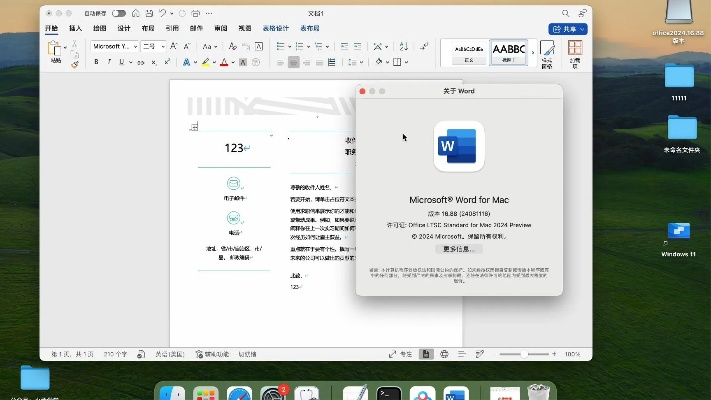Click the Italic formatting icon
The image size is (711, 400).
pyautogui.click(x=109, y=62)
